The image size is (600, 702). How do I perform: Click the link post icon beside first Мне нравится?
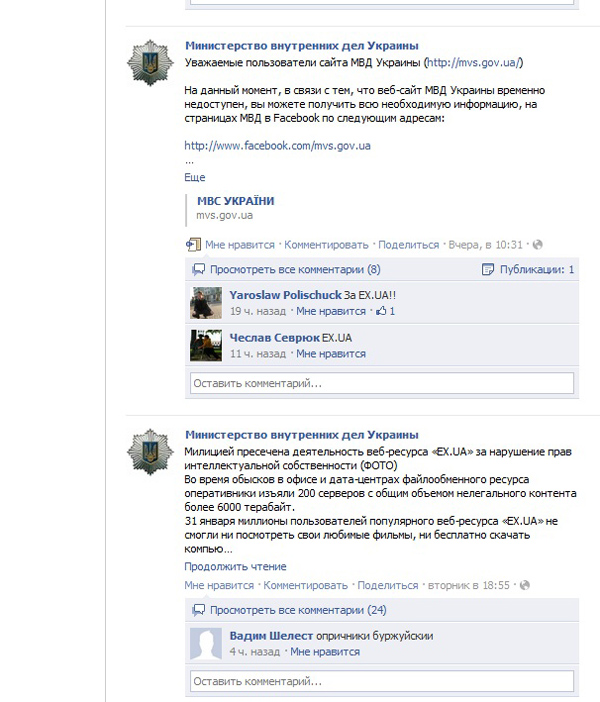[193, 244]
